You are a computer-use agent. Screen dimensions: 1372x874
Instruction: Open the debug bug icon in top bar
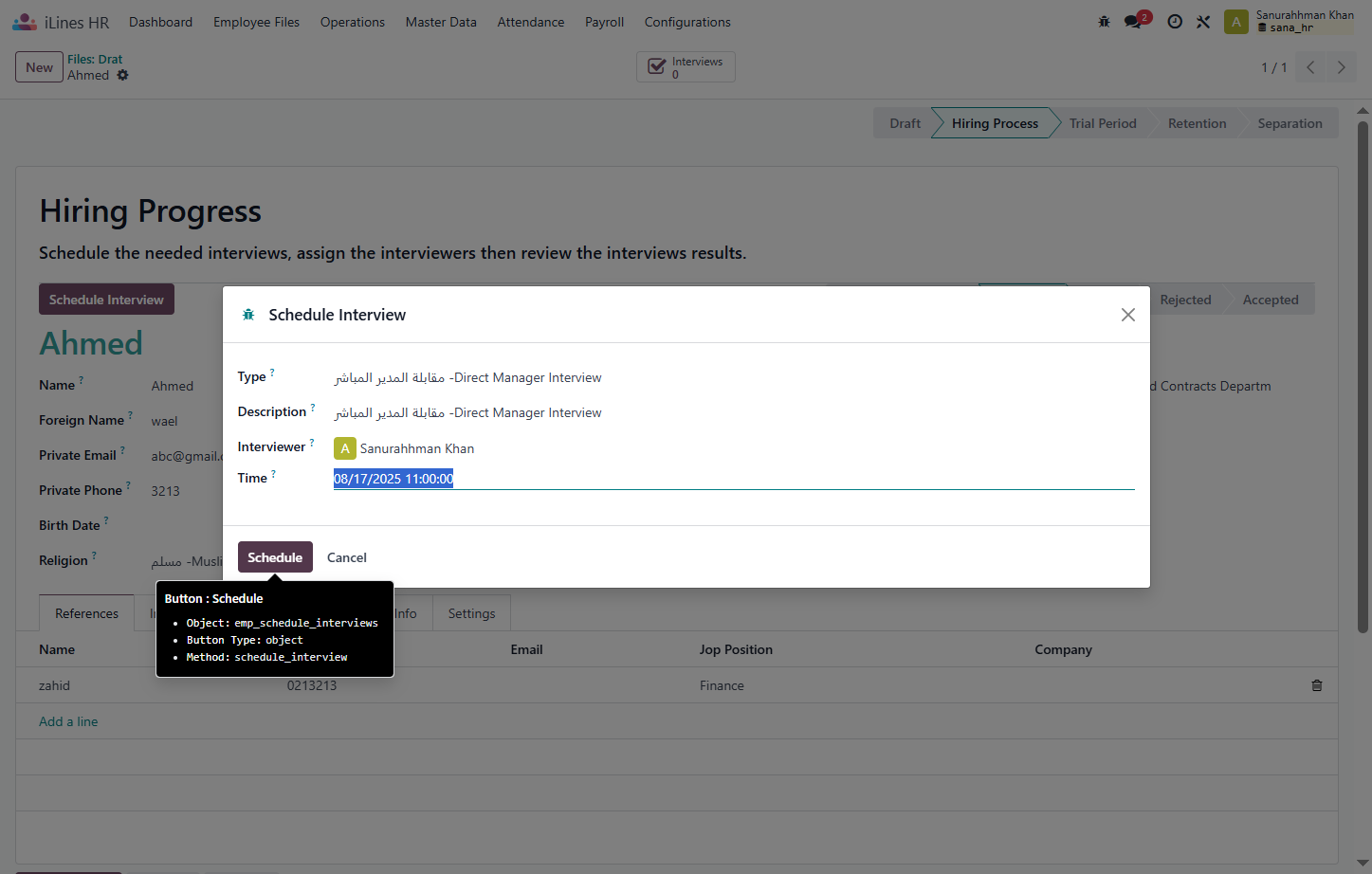[x=1104, y=22]
